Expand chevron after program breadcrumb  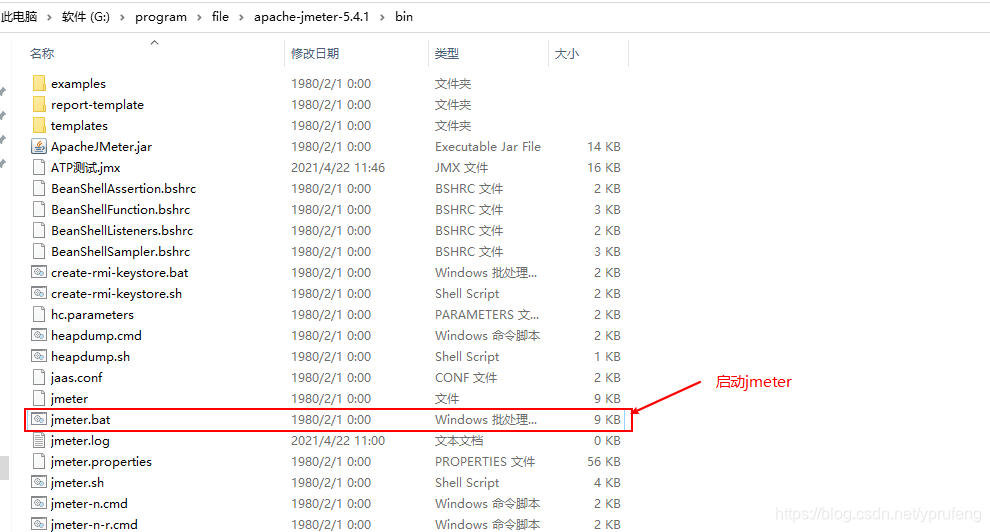pos(199,17)
